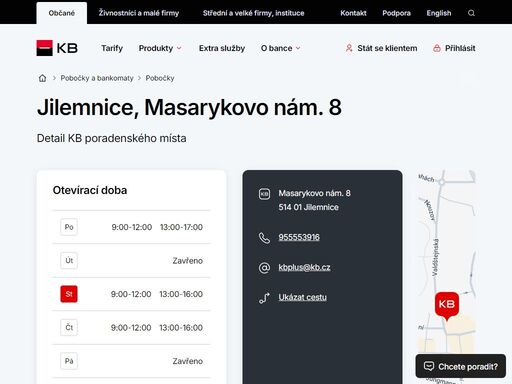Click Detail KB poradenského místa subtitle

pos(111,138)
